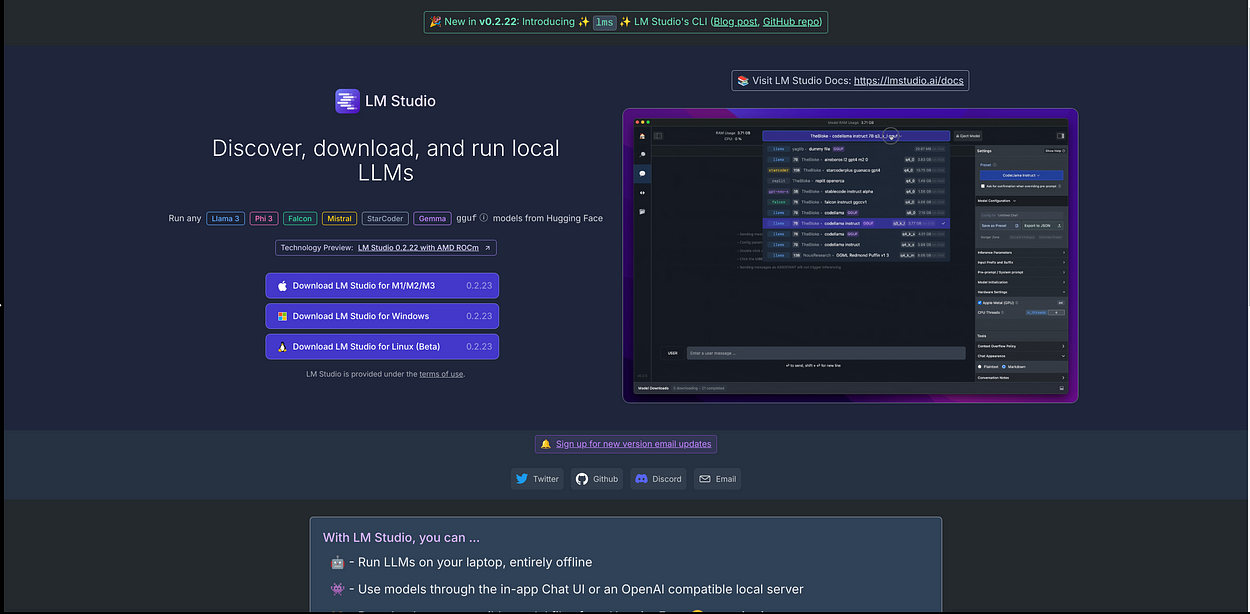Expand the Context Overflow Policy section
The width and height of the screenshot is (1250, 614).
coord(1021,346)
